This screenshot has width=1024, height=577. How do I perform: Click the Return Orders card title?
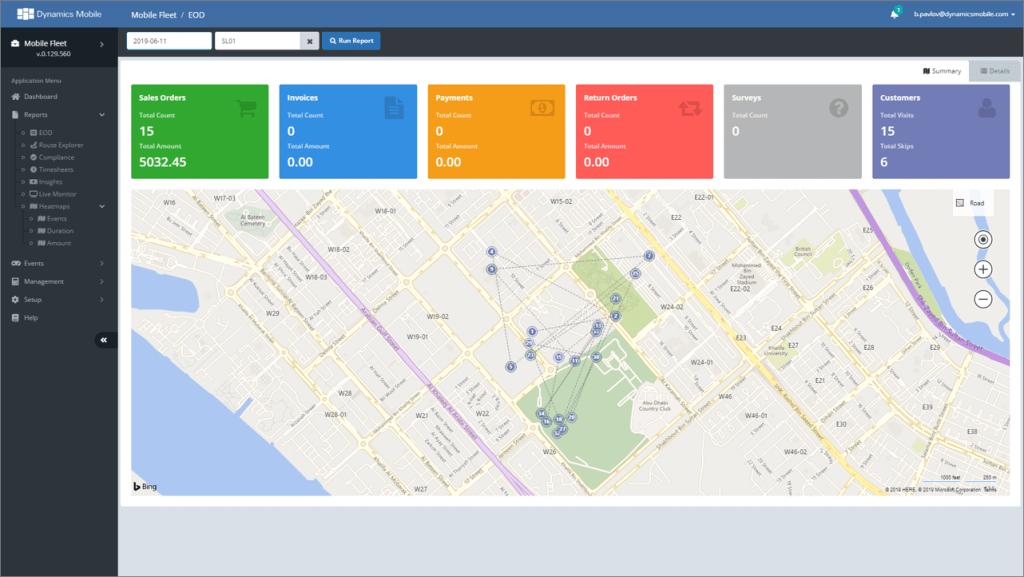[x=610, y=98]
